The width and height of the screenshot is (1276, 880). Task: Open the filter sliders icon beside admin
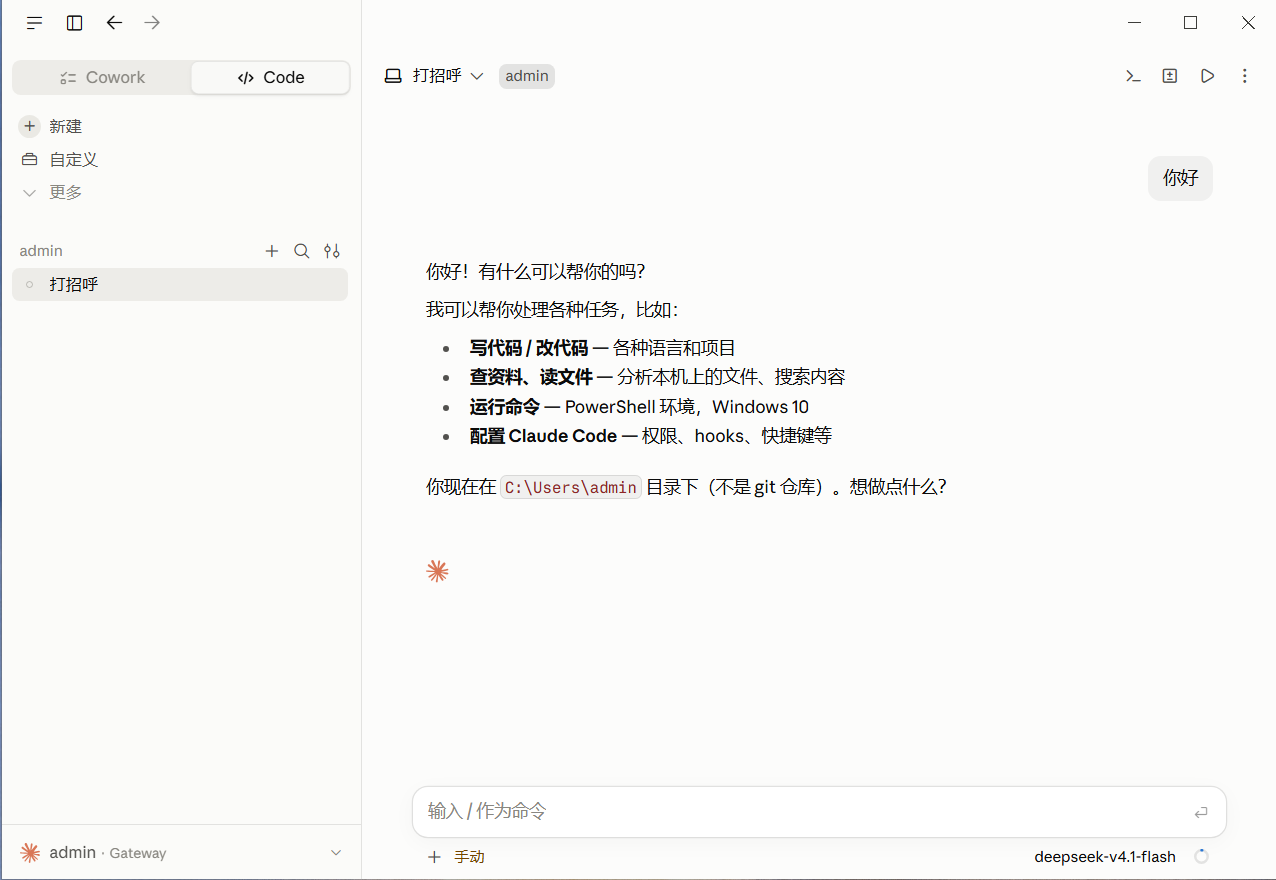click(x=332, y=251)
